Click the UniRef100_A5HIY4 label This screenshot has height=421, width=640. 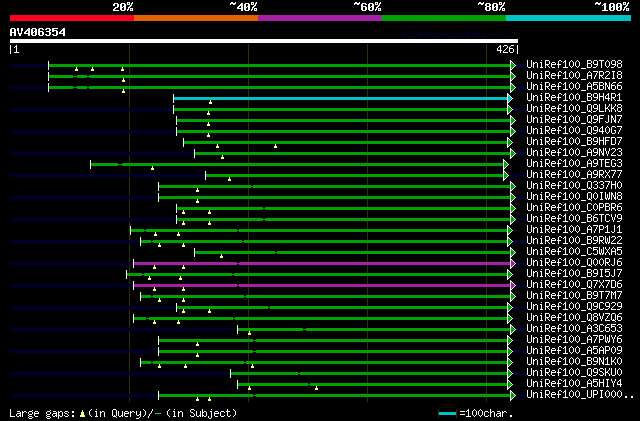tap(574, 384)
